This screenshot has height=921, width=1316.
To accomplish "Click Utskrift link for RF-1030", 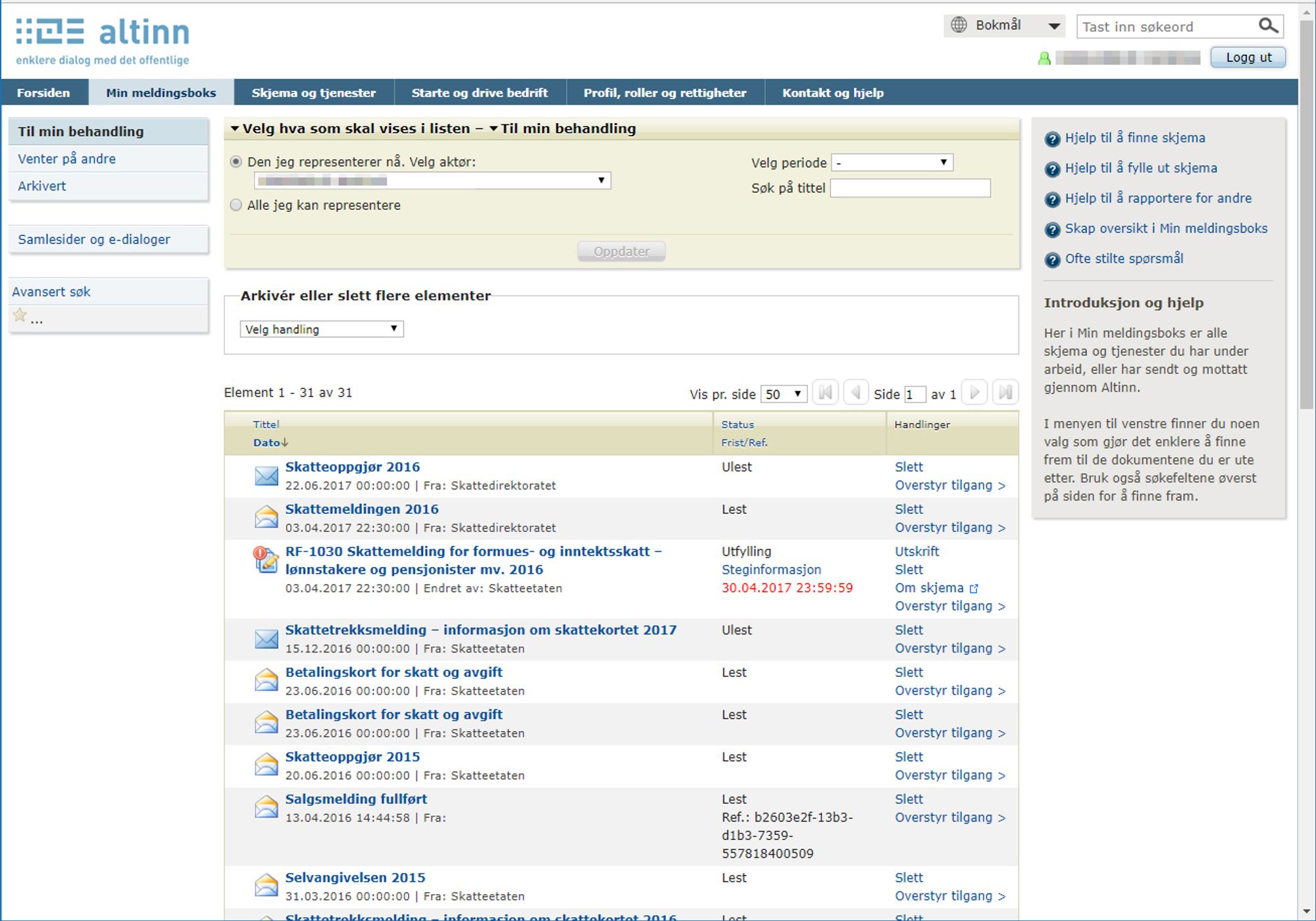I will pos(917,551).
